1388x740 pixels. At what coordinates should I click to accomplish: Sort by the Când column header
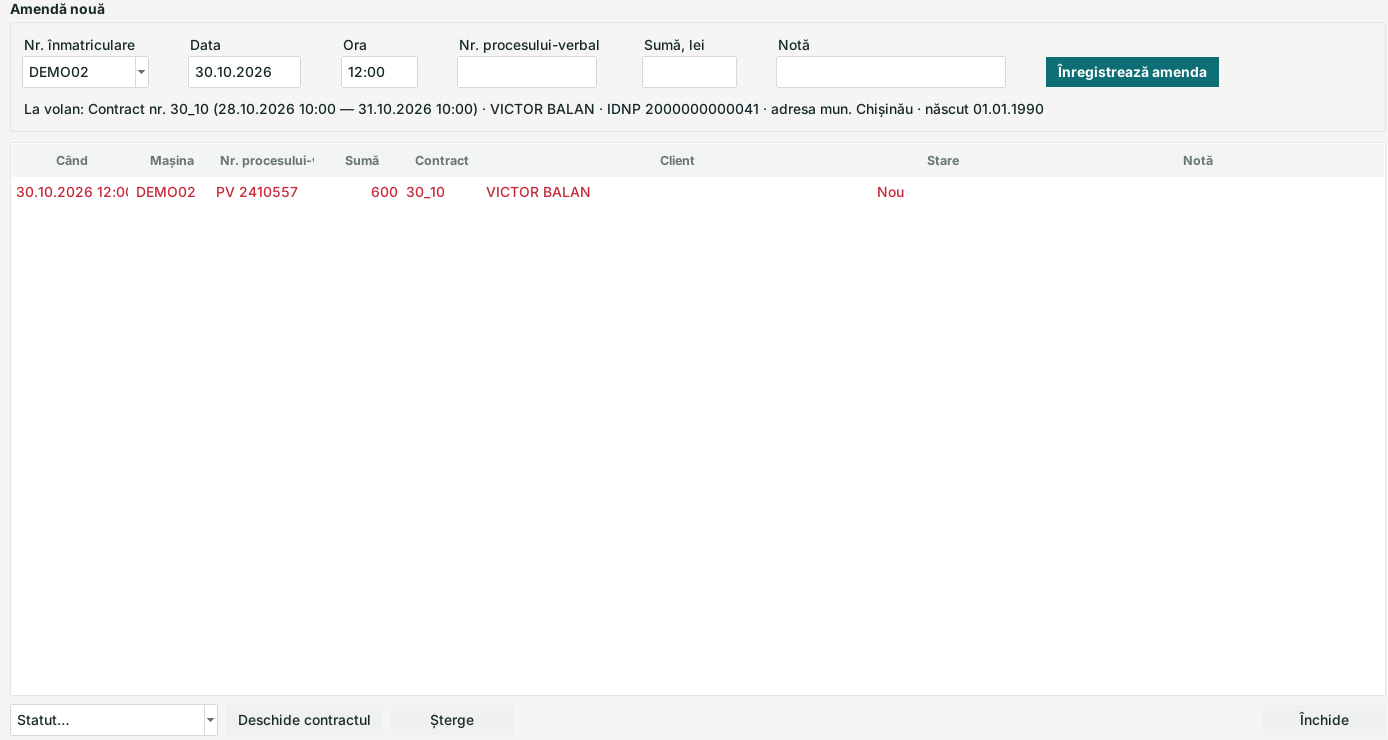[72, 161]
